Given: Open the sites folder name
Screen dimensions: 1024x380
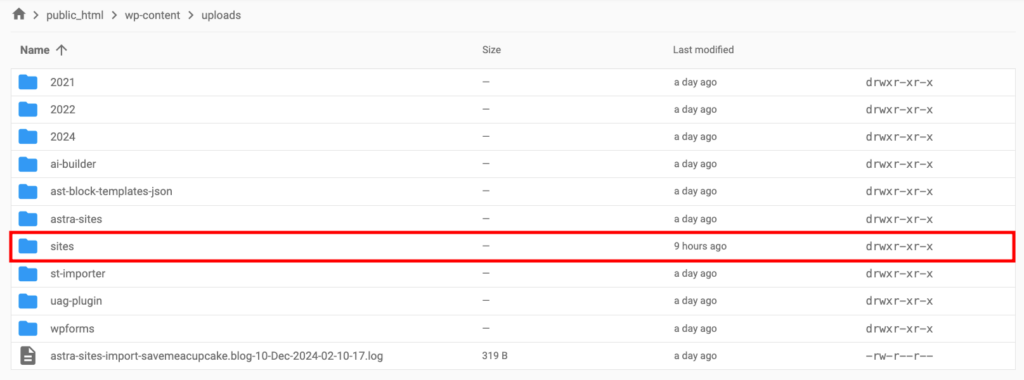Looking at the screenshot, I should point(62,246).
